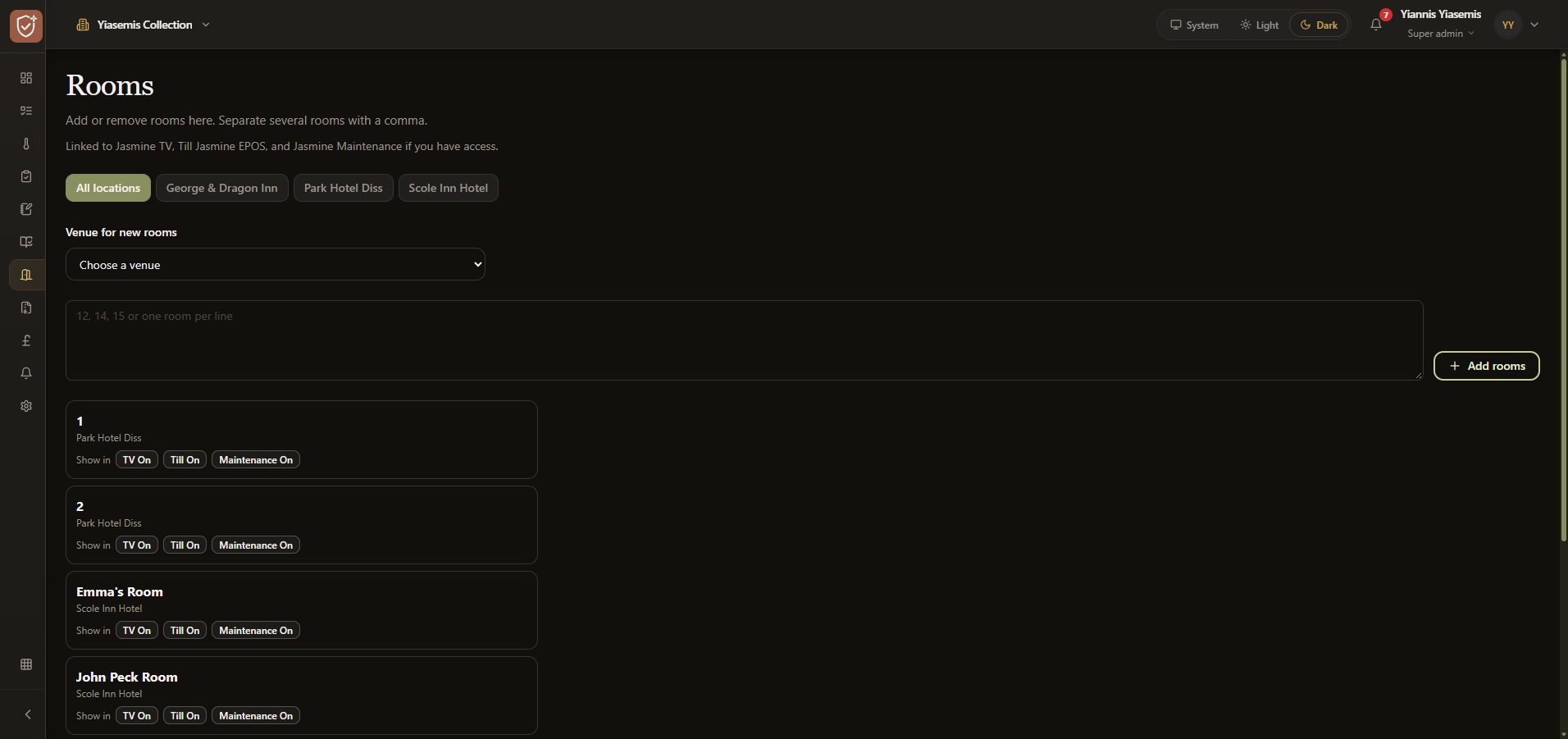The image size is (1568, 739).
Task: Filter by George & Dragon Inn
Action: coord(222,188)
